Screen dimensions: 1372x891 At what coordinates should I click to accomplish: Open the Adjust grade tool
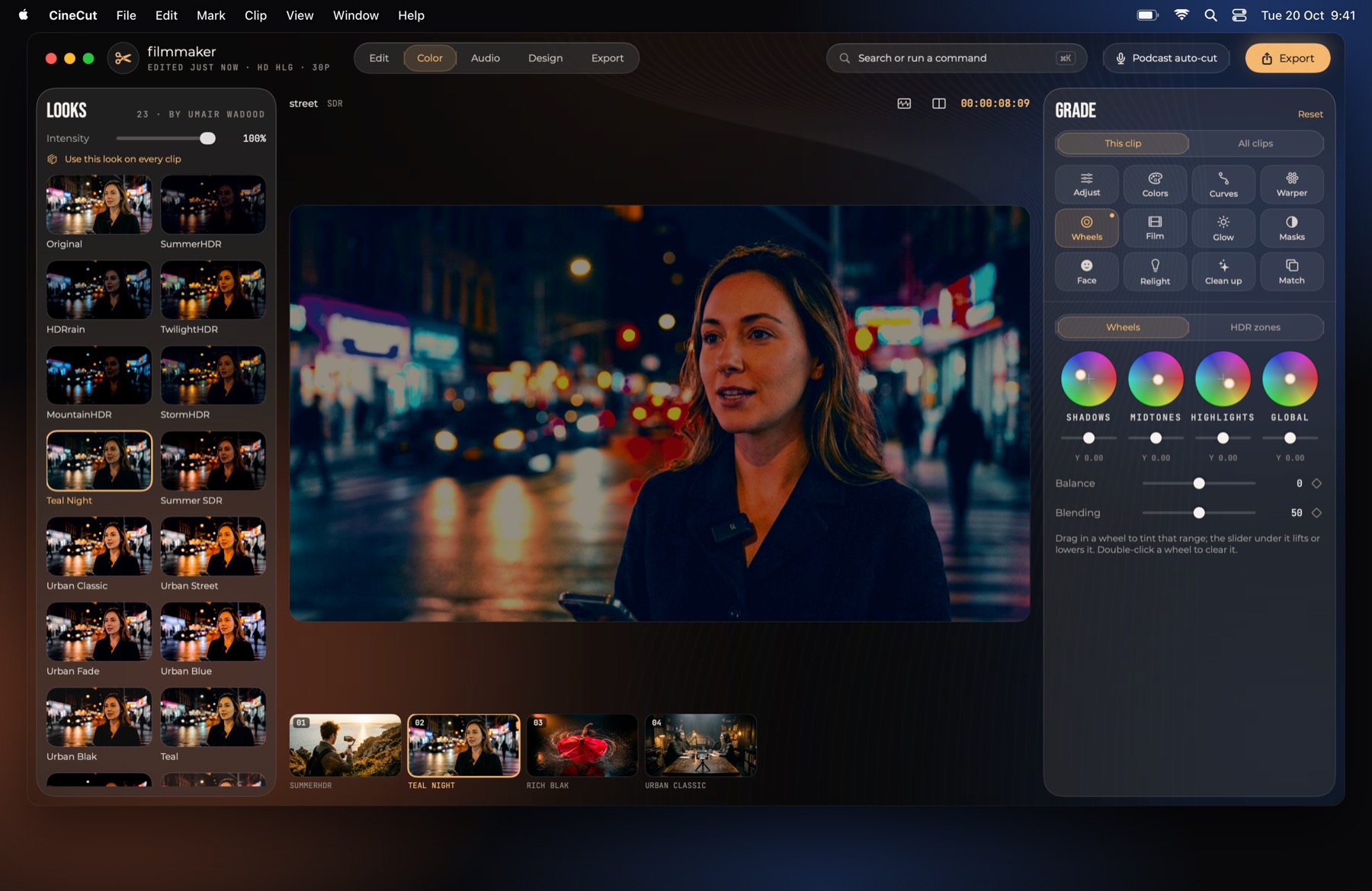tap(1086, 184)
